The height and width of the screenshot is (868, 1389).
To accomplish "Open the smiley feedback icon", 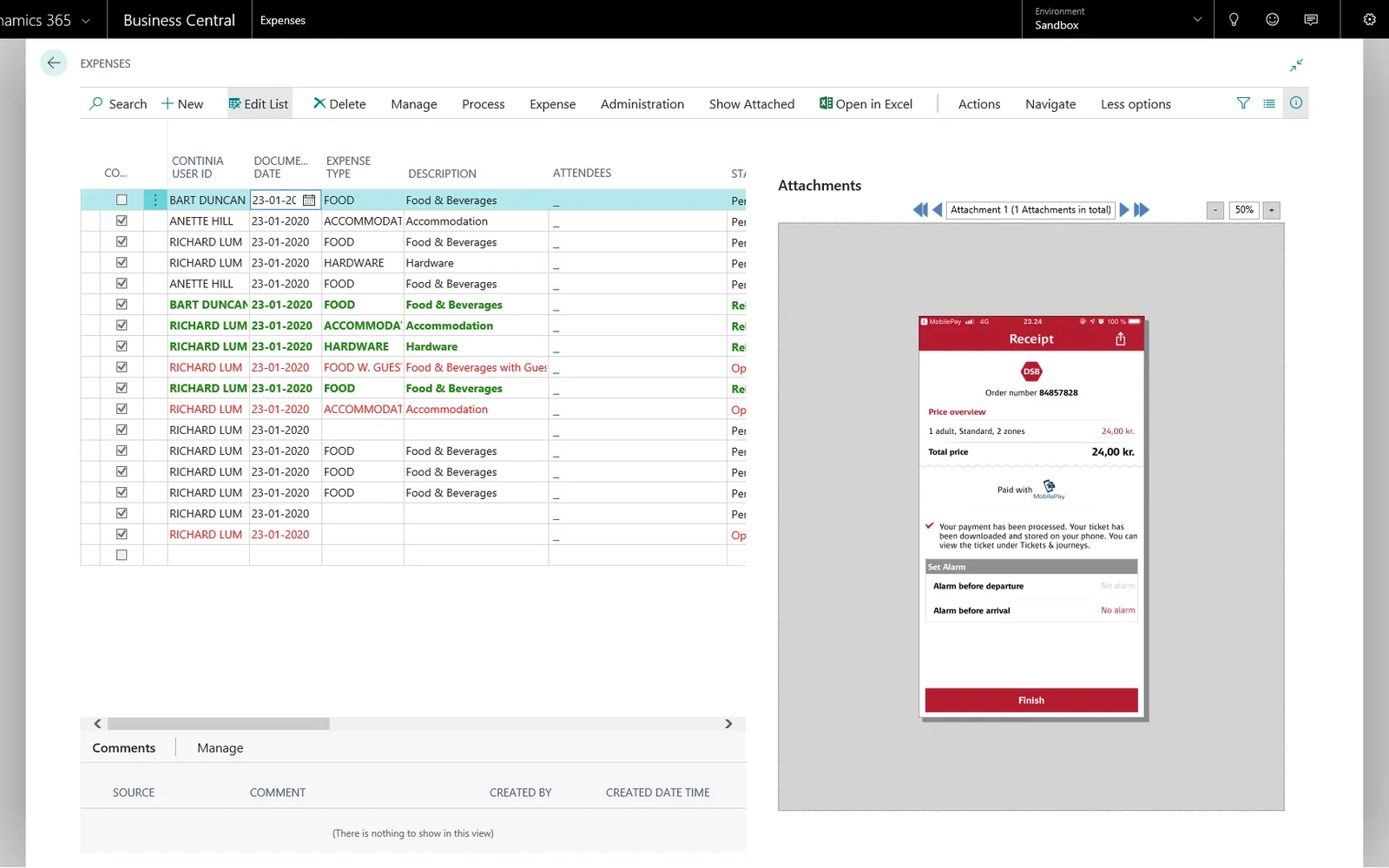I will point(1273,19).
